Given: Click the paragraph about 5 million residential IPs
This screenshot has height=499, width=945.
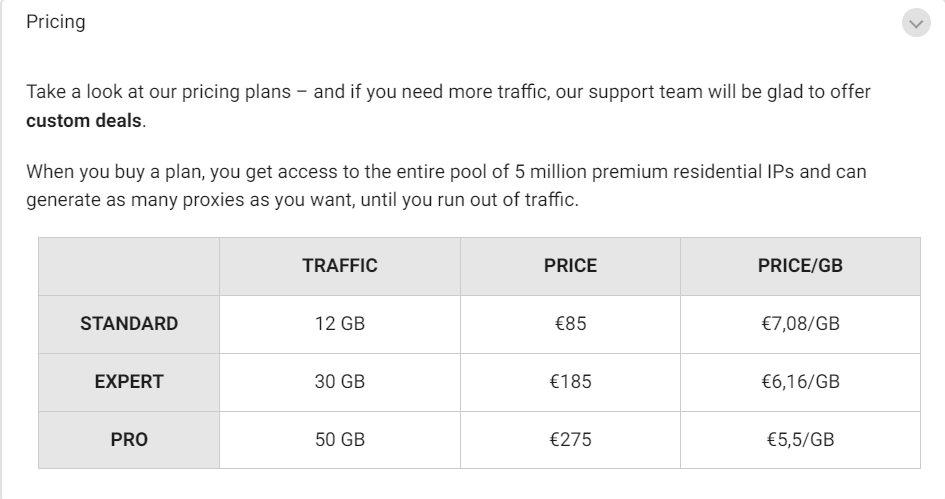Looking at the screenshot, I should pos(446,186).
